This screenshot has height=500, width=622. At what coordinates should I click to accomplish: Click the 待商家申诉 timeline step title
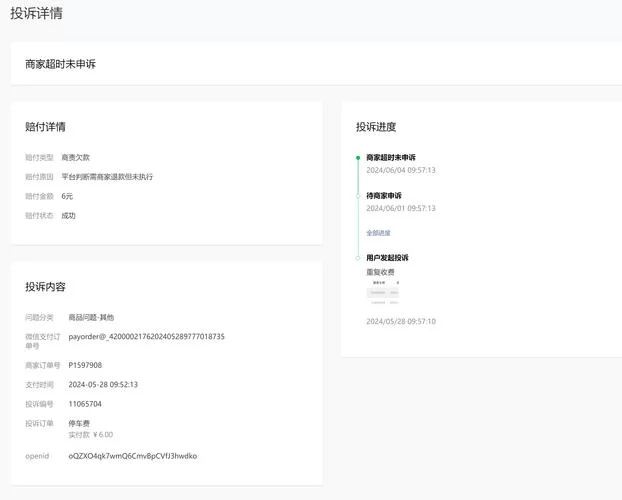384,196
